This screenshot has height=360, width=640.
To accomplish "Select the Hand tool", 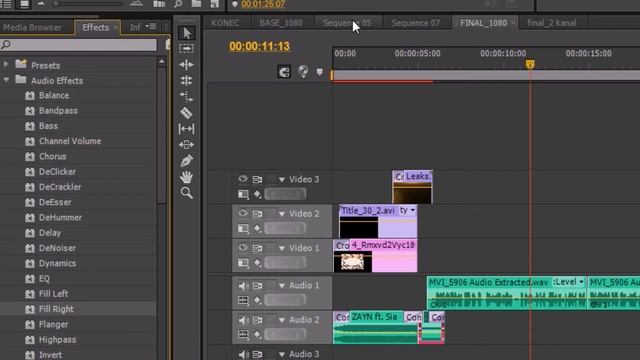I will [187, 177].
